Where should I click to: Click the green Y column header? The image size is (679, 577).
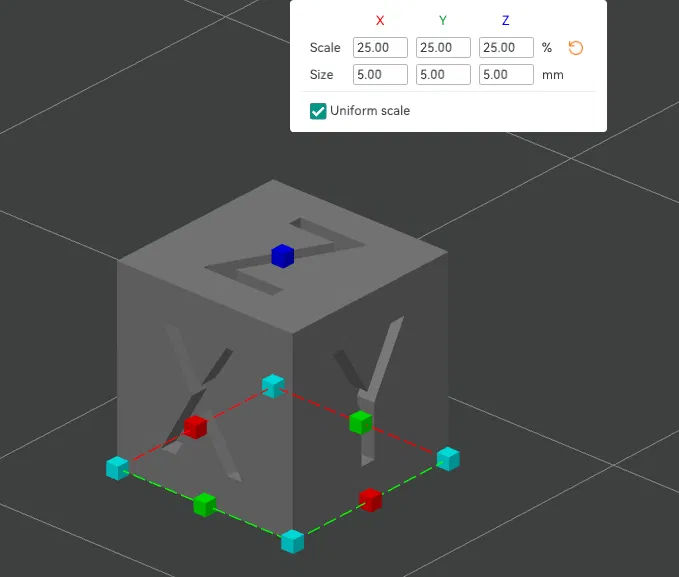click(x=443, y=20)
